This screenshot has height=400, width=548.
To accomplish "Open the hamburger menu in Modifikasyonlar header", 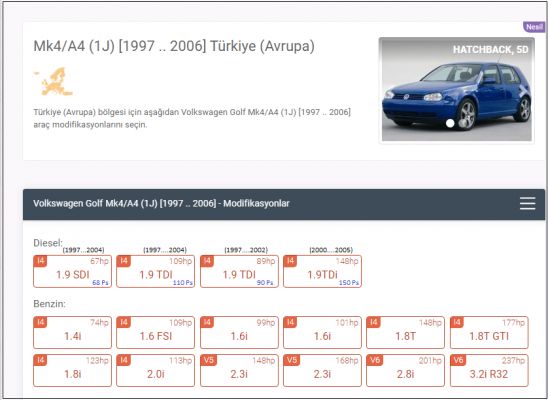I will pos(527,203).
